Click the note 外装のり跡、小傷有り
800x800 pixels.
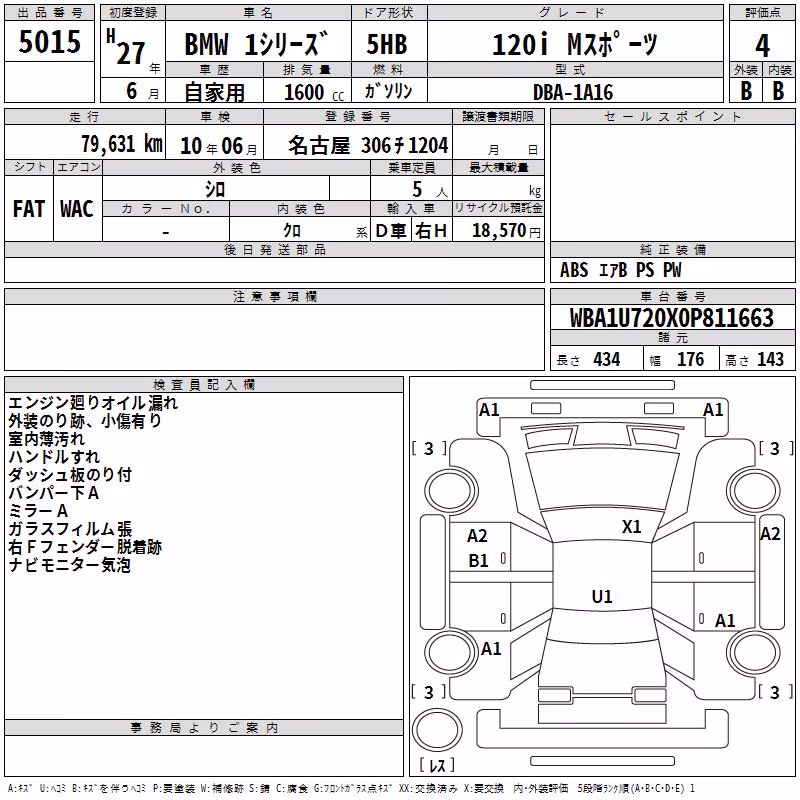tap(85, 421)
